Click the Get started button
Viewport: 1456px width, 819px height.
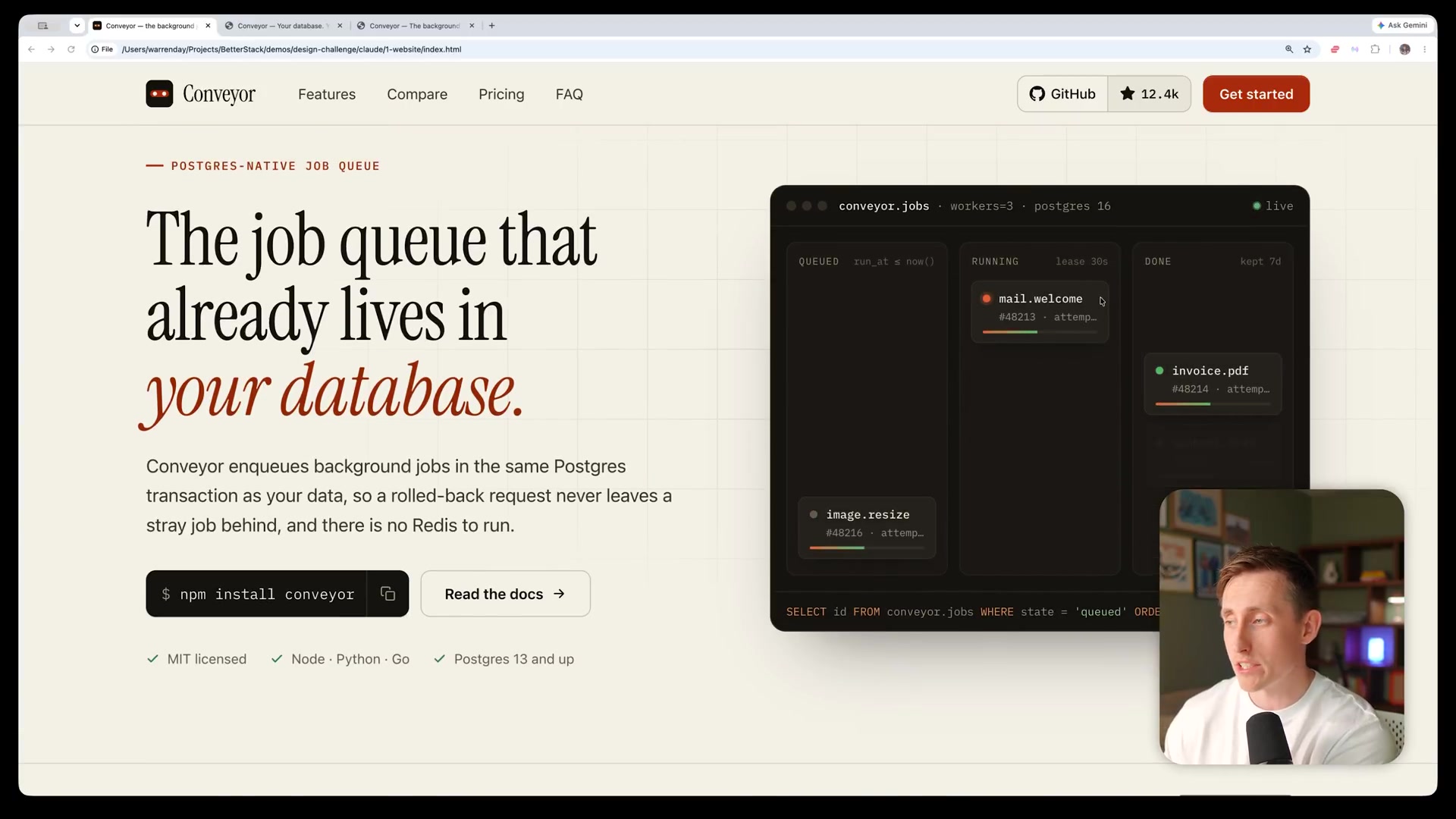[x=1256, y=94]
